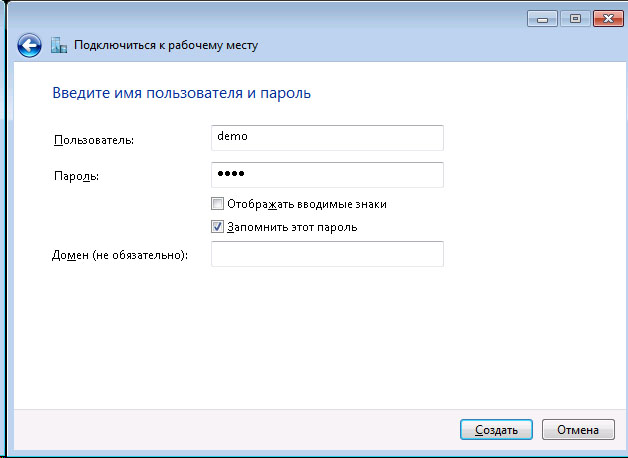Uncheck the Запомнить этот пароль checkbox

point(218,227)
